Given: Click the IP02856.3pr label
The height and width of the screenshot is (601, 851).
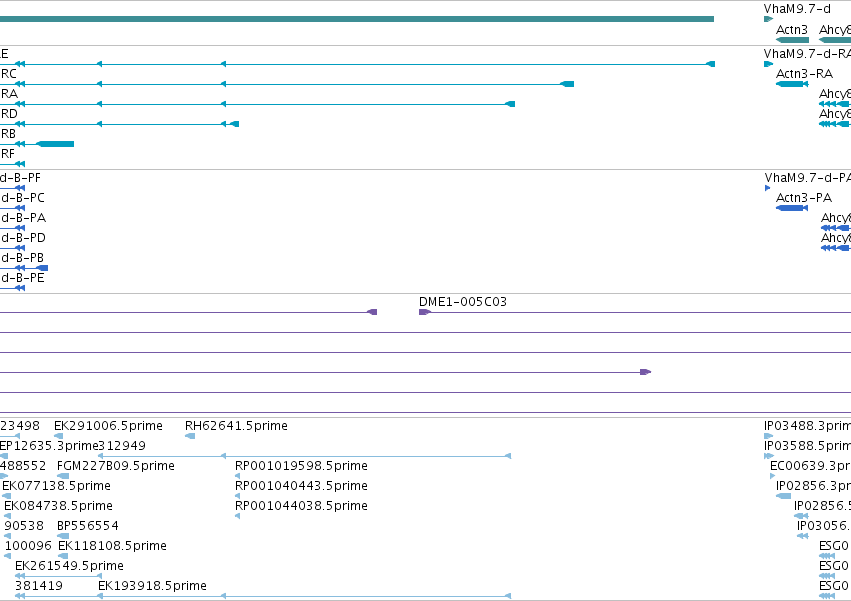Looking at the screenshot, I should click(x=813, y=486).
